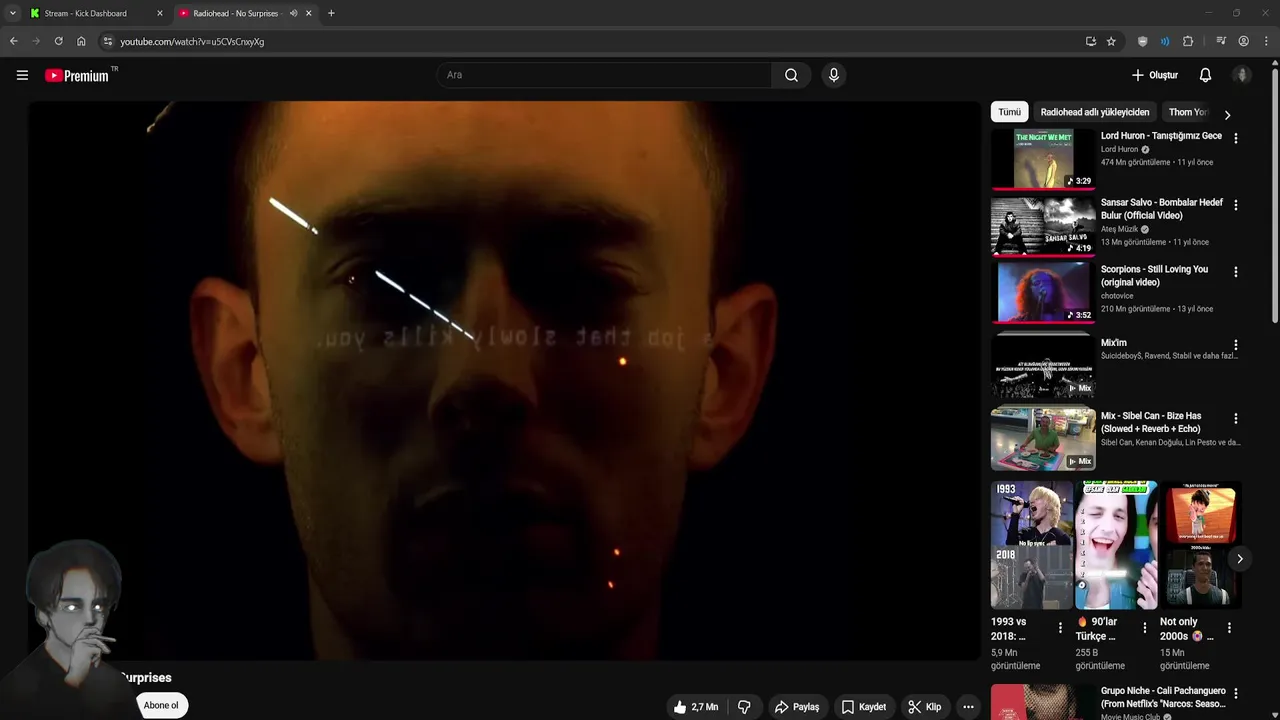
Task: Open media controls music icon
Action: [1221, 41]
